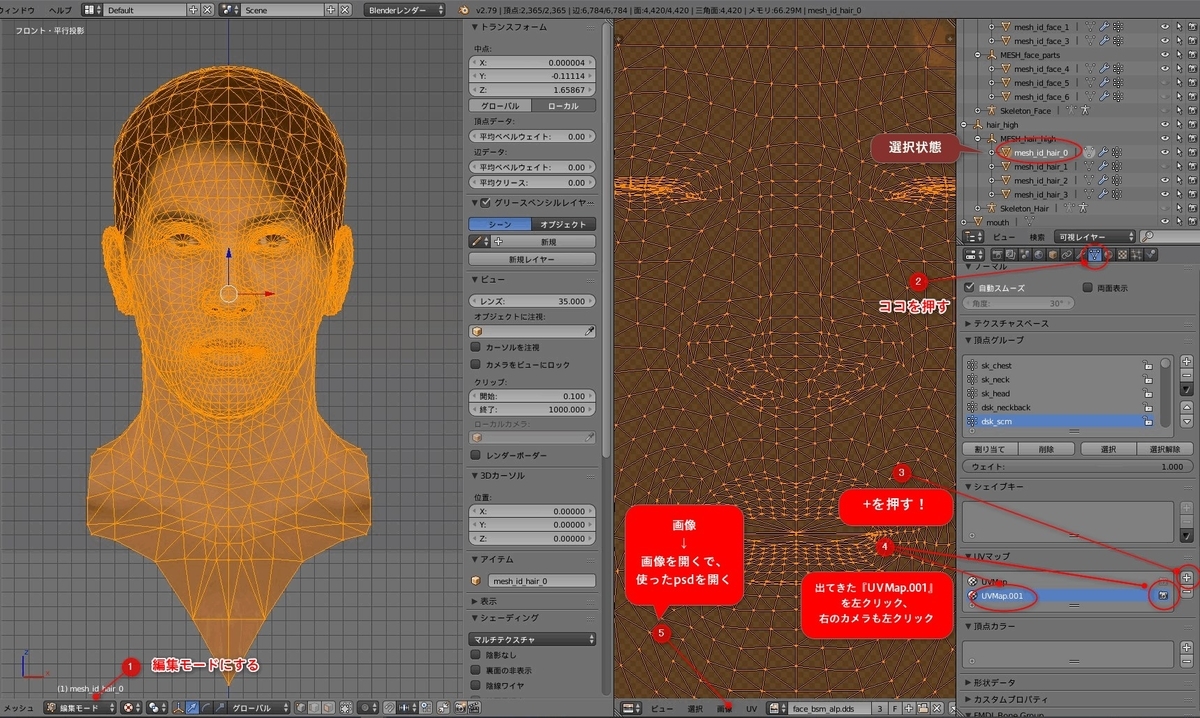Click the translate manipulator icon
This screenshot has height=718, width=1200.
pos(192,707)
